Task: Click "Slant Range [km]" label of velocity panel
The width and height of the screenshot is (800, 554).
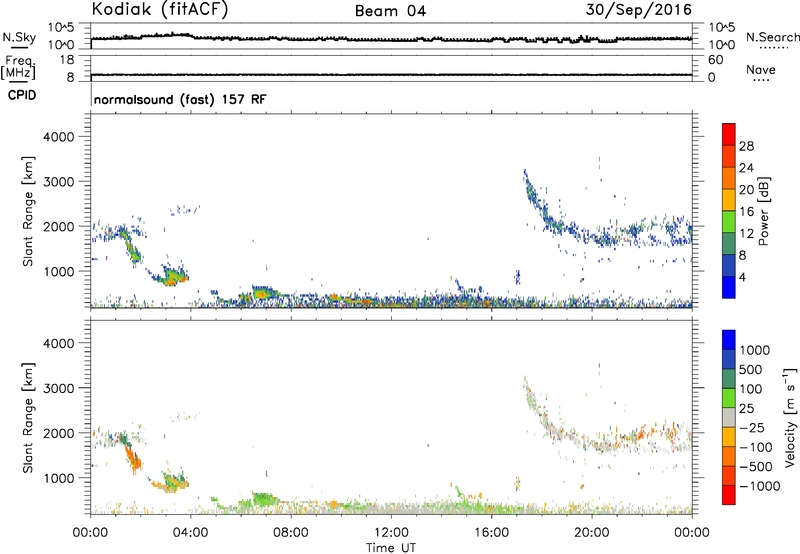Action: coord(28,418)
